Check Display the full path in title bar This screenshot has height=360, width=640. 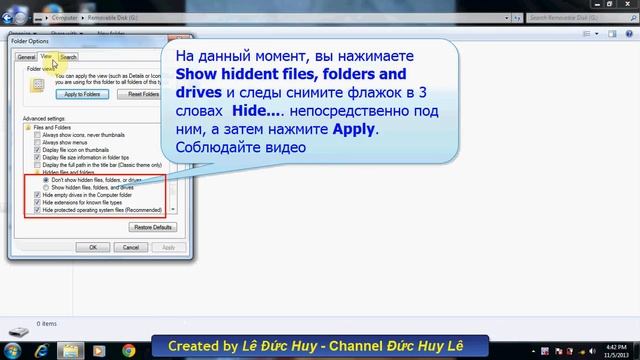tap(37, 165)
